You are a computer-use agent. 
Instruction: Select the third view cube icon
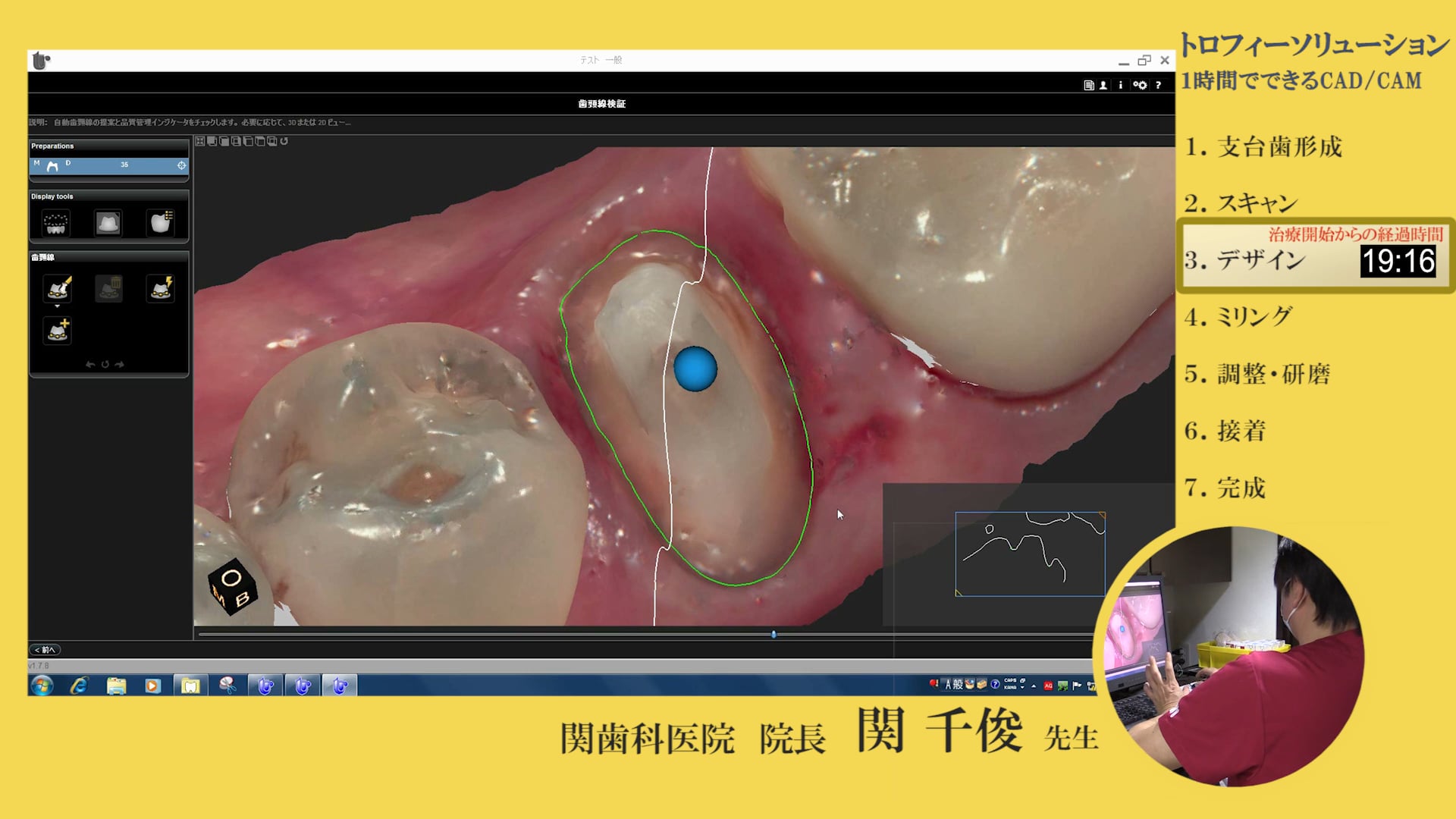[224, 141]
